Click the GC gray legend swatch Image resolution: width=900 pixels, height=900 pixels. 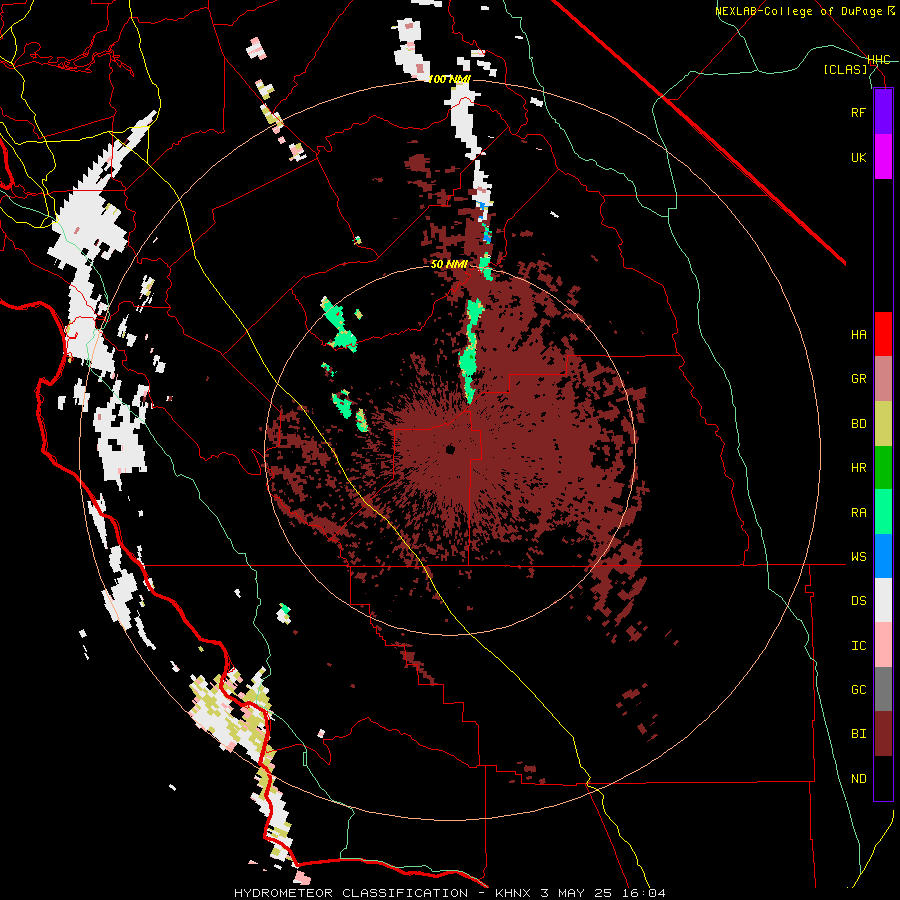pyautogui.click(x=883, y=689)
